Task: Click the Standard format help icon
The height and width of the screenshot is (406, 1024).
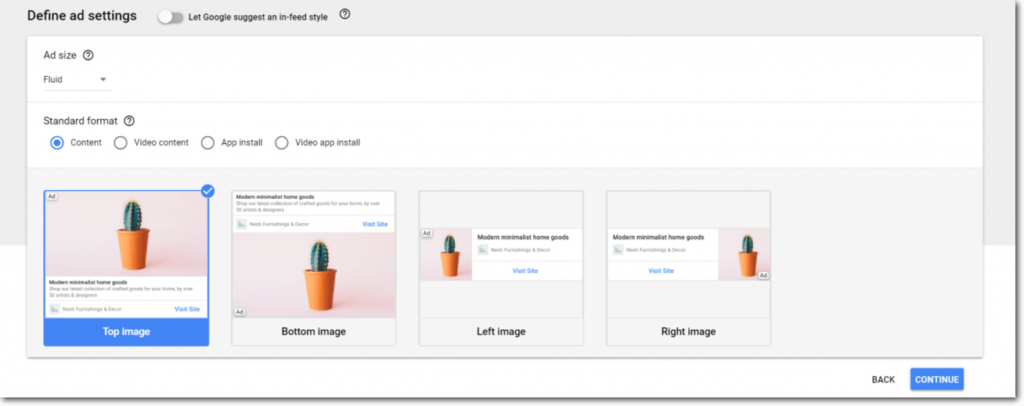Action: tap(129, 121)
